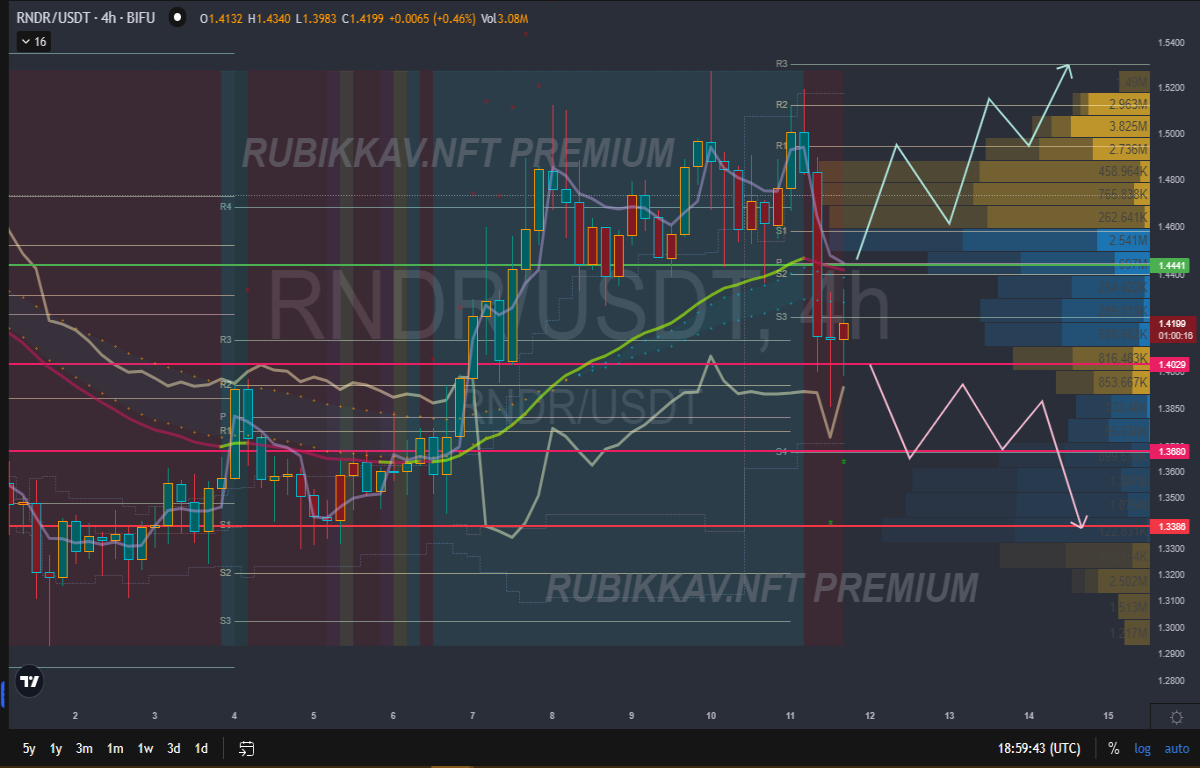
Task: Click the green 1.4441 price label
Action: click(1171, 265)
